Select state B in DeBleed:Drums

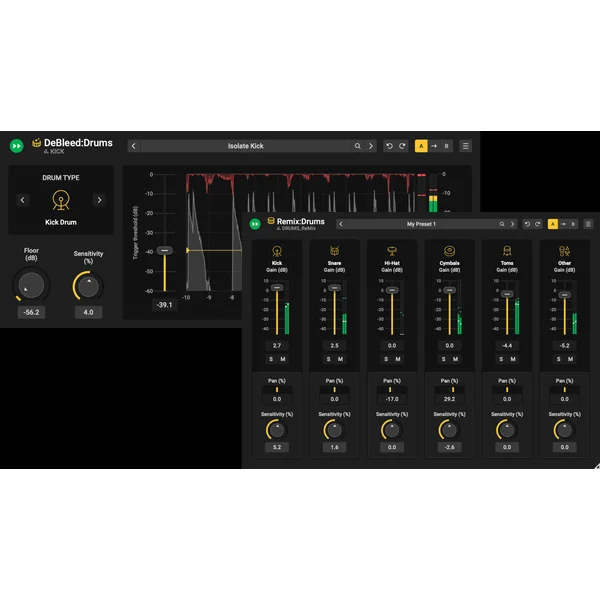(446, 146)
